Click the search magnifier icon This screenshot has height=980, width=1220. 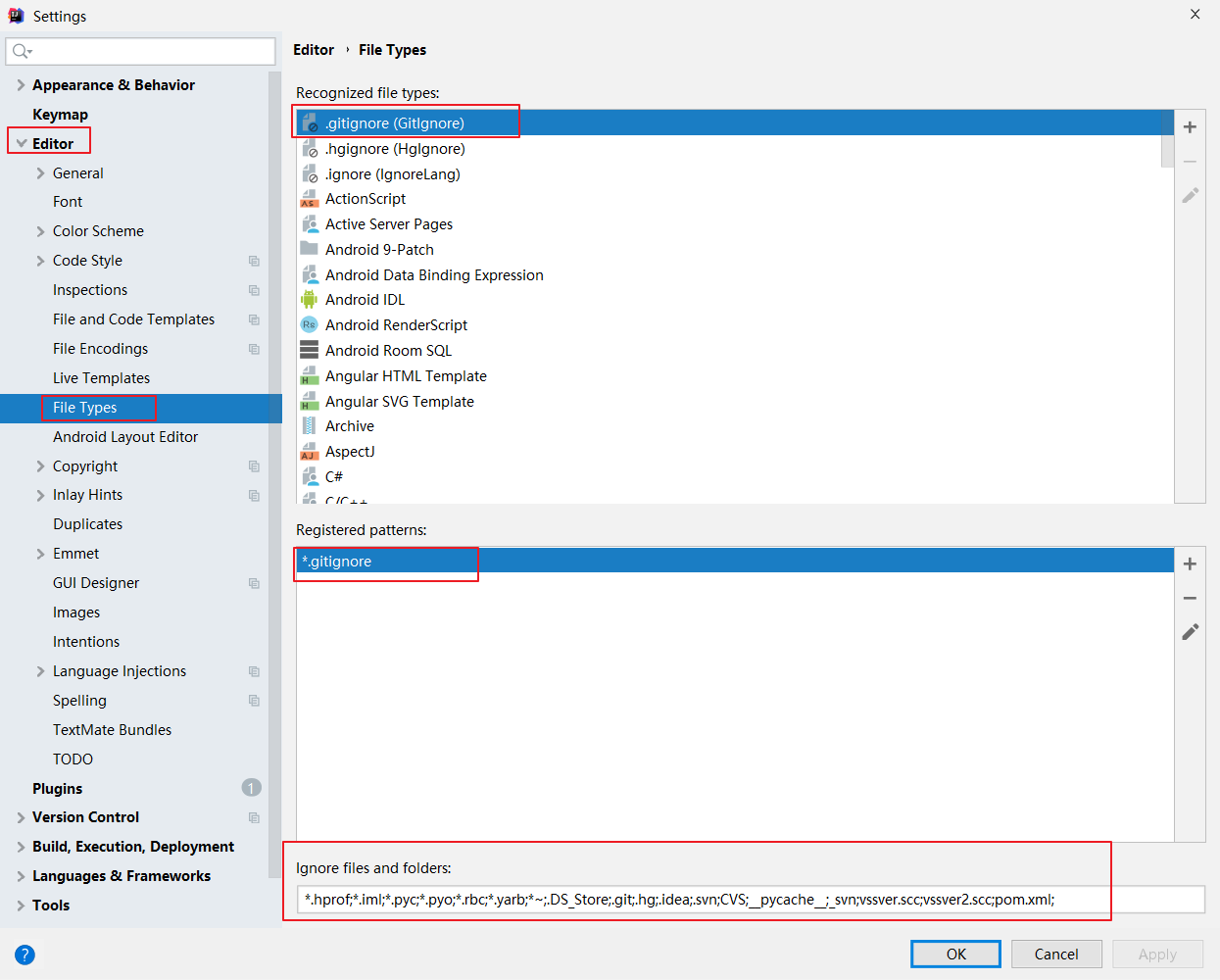22,51
